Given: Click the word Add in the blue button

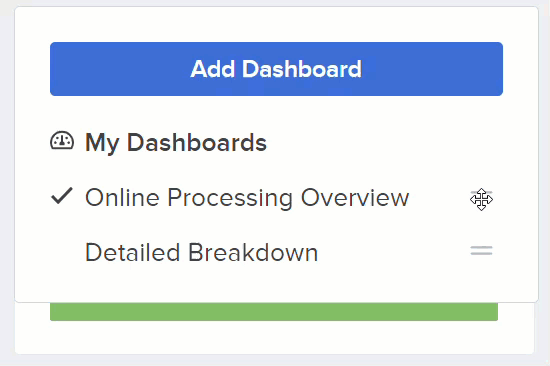Looking at the screenshot, I should click(x=213, y=69).
